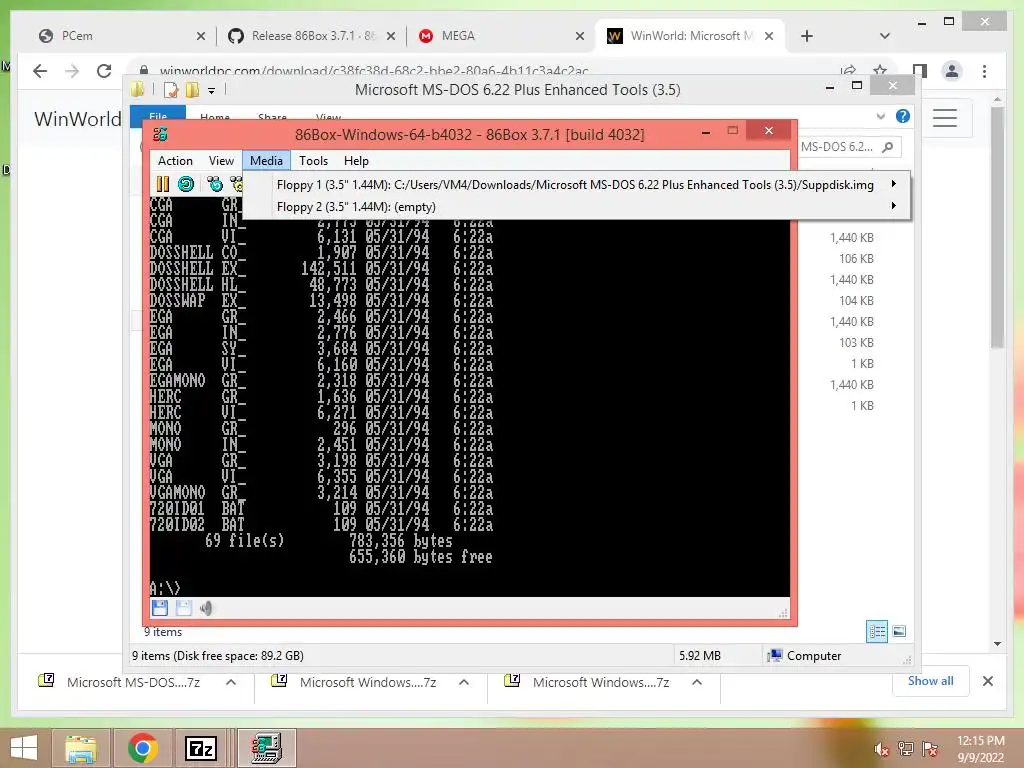
Task: Expand Floppy 2 submenu arrow
Action: pos(893,206)
